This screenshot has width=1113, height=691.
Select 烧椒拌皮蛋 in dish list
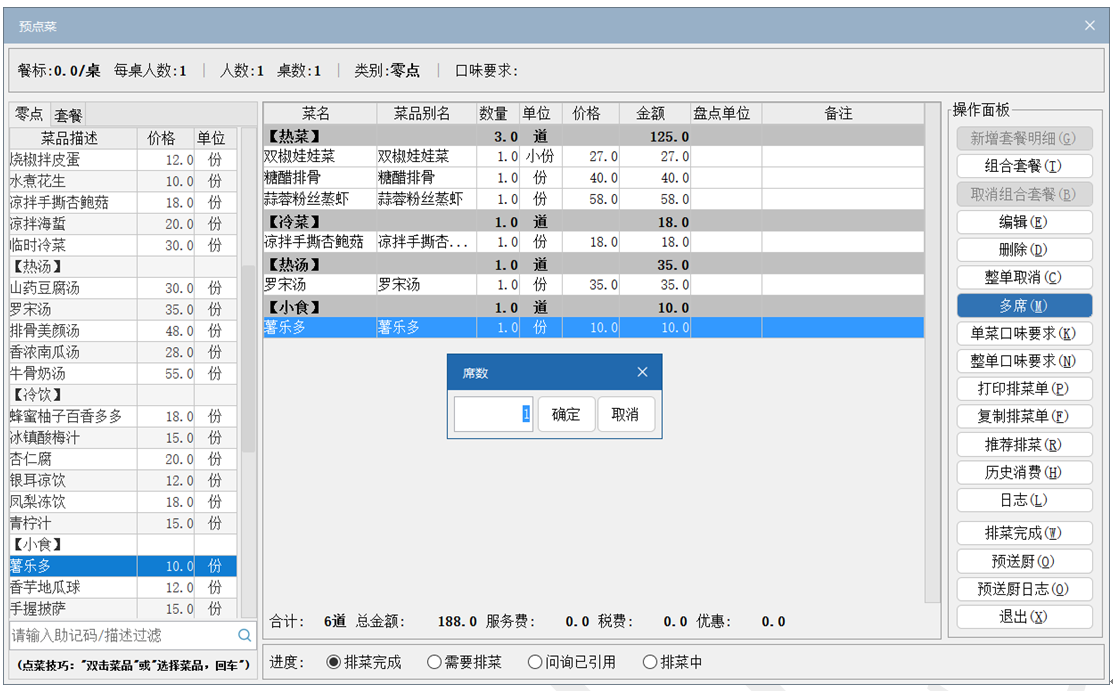click(123, 160)
